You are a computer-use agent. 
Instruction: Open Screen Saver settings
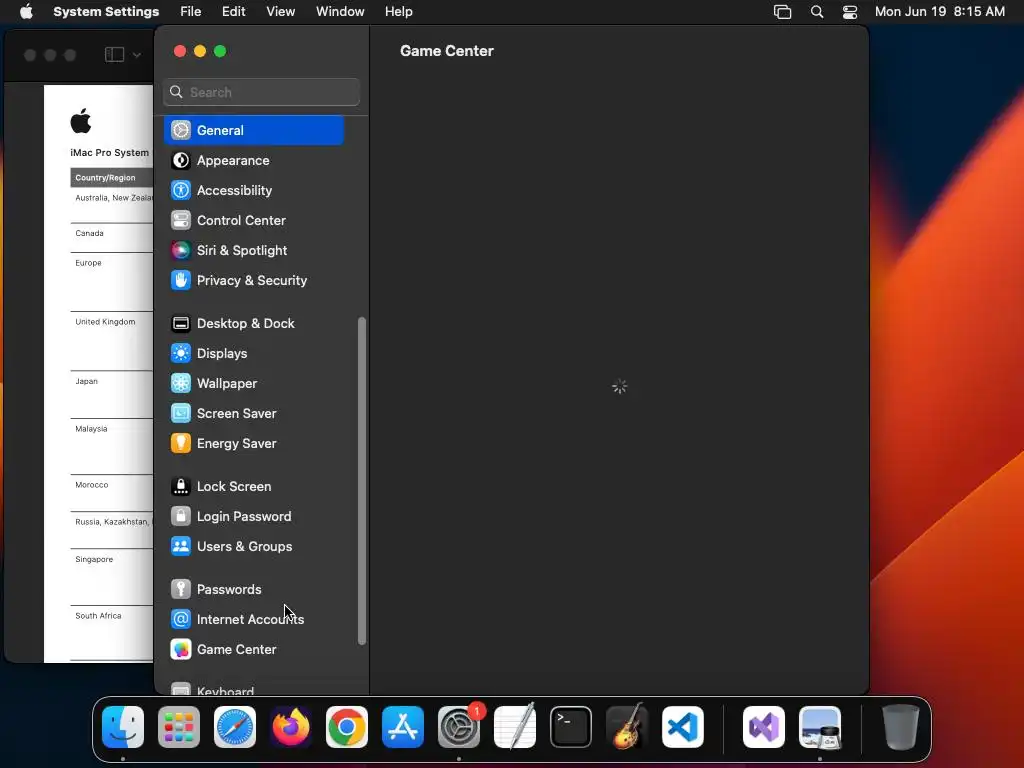(x=254, y=413)
